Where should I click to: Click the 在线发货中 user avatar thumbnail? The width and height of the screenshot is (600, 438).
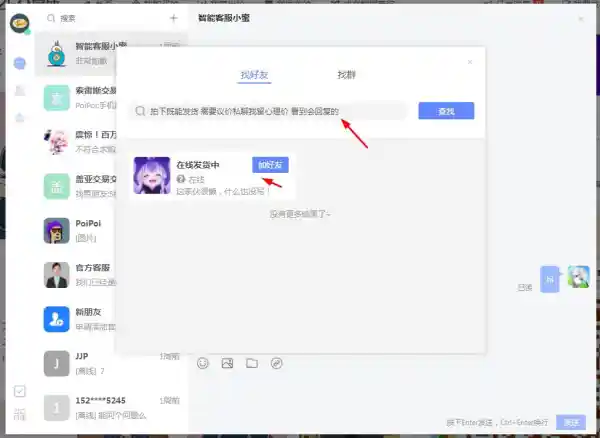(151, 175)
